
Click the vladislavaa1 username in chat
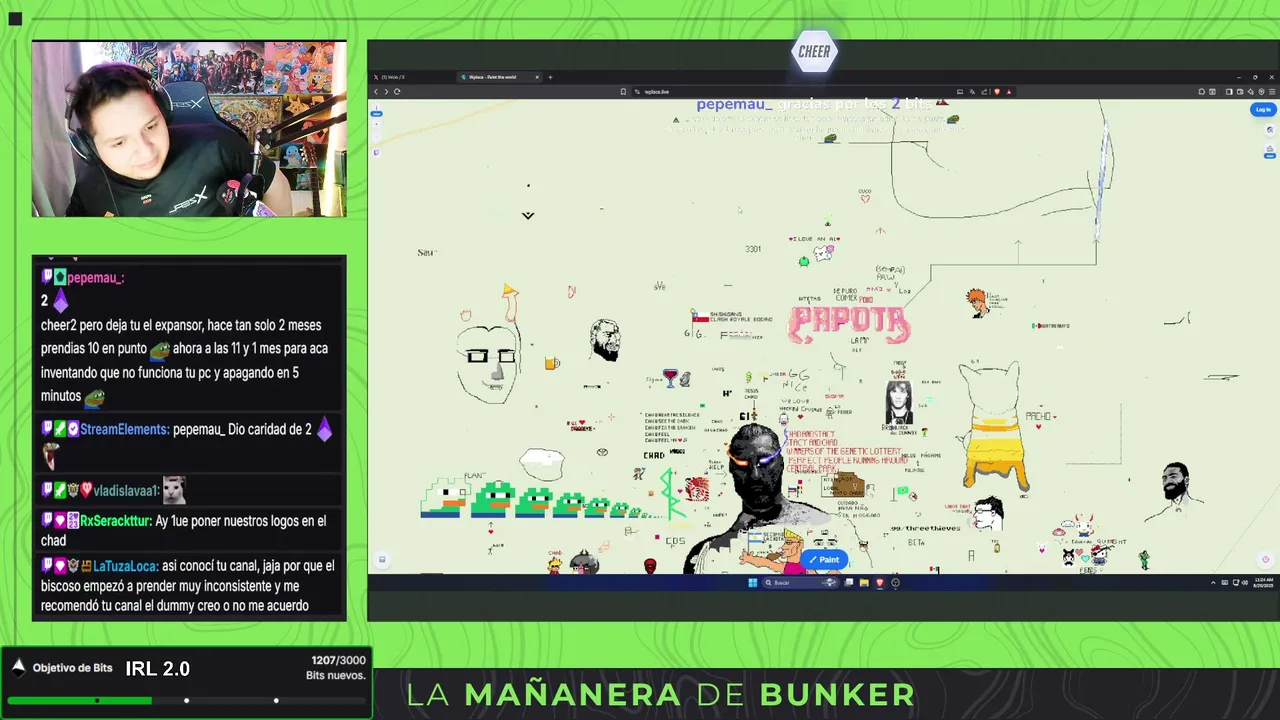127,491
